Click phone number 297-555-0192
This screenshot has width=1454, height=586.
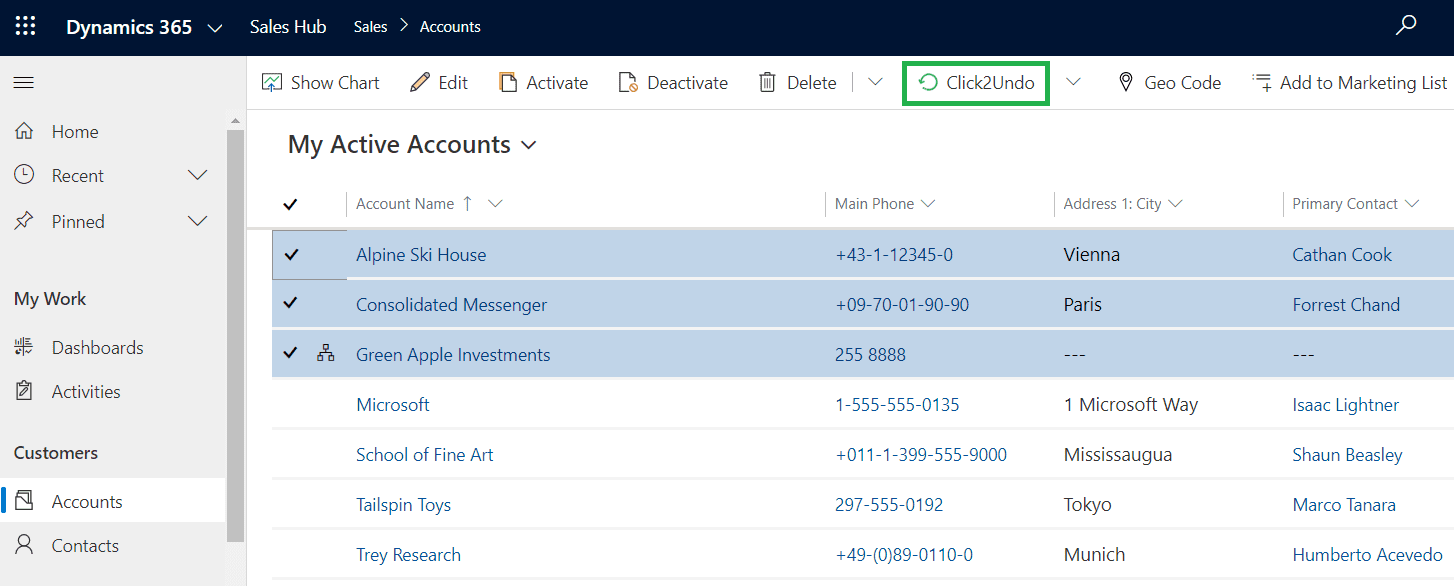click(889, 505)
